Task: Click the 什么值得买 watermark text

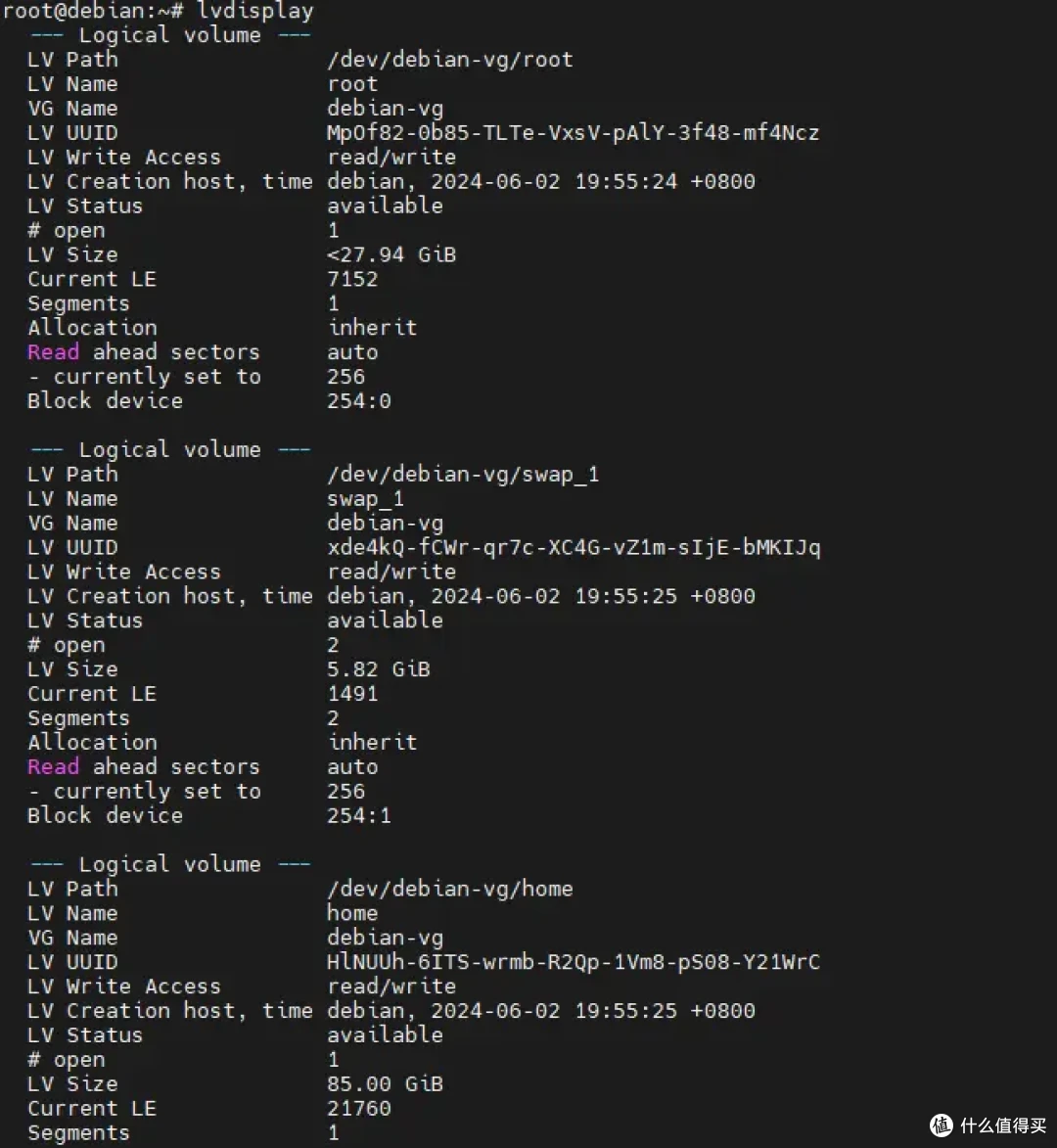Action: pos(1003,1125)
